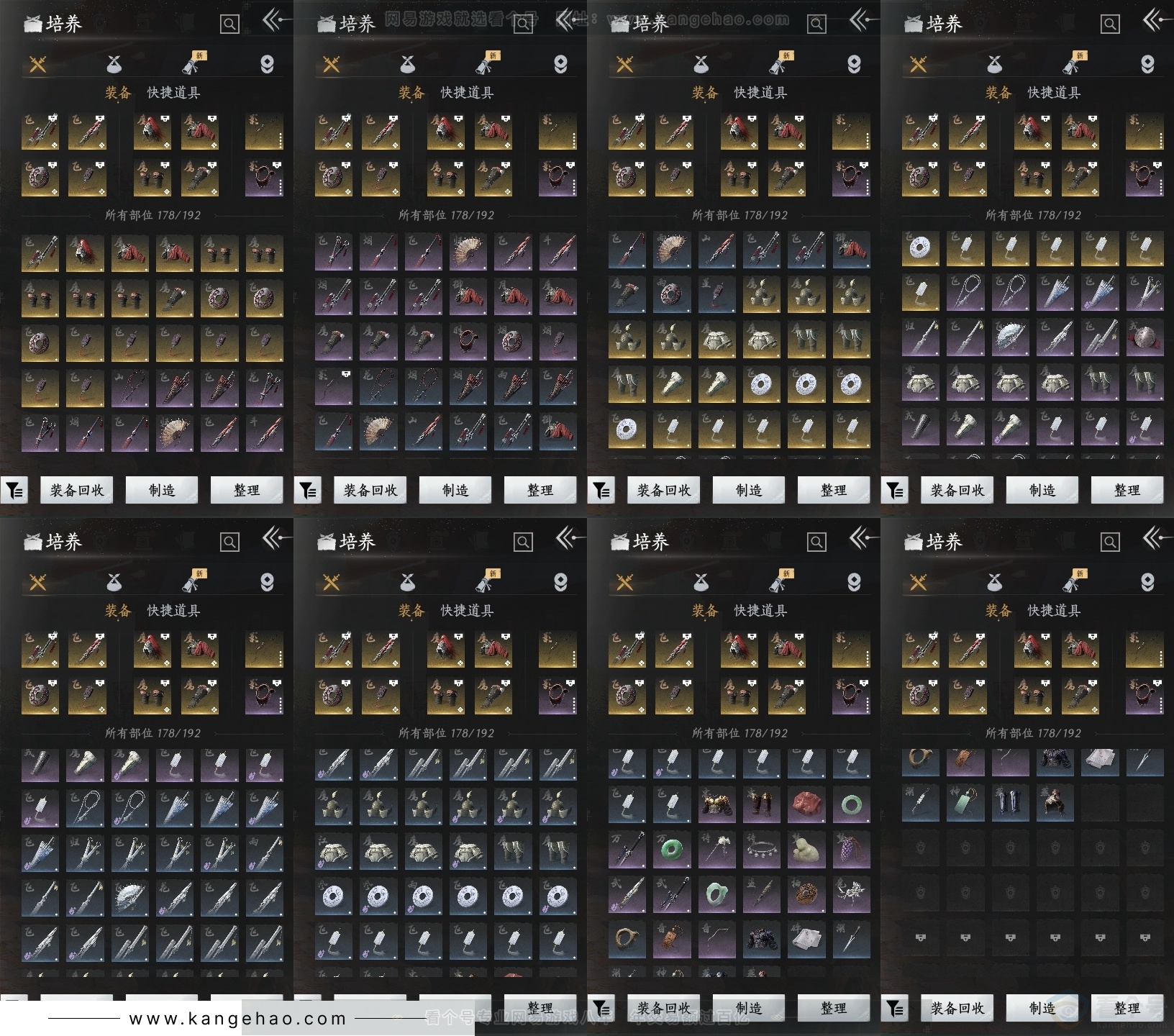The width and height of the screenshot is (1174, 1036).
Task: Click 整理 button in top-left panel
Action: [247, 490]
